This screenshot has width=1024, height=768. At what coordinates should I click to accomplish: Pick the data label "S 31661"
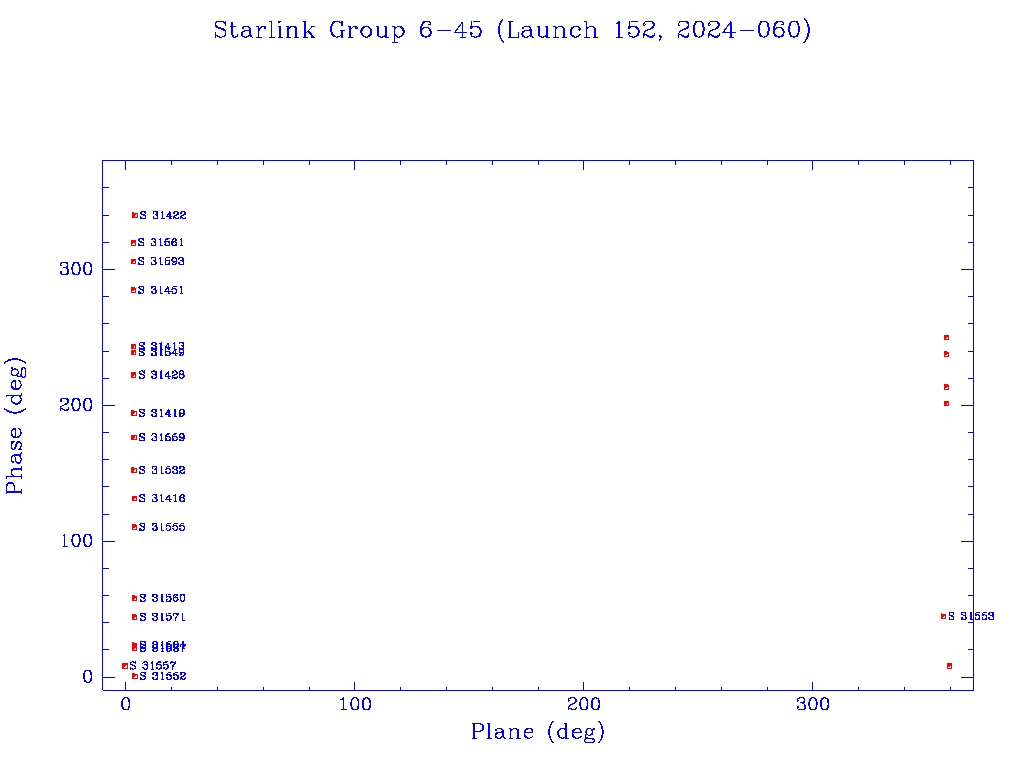tap(161, 243)
